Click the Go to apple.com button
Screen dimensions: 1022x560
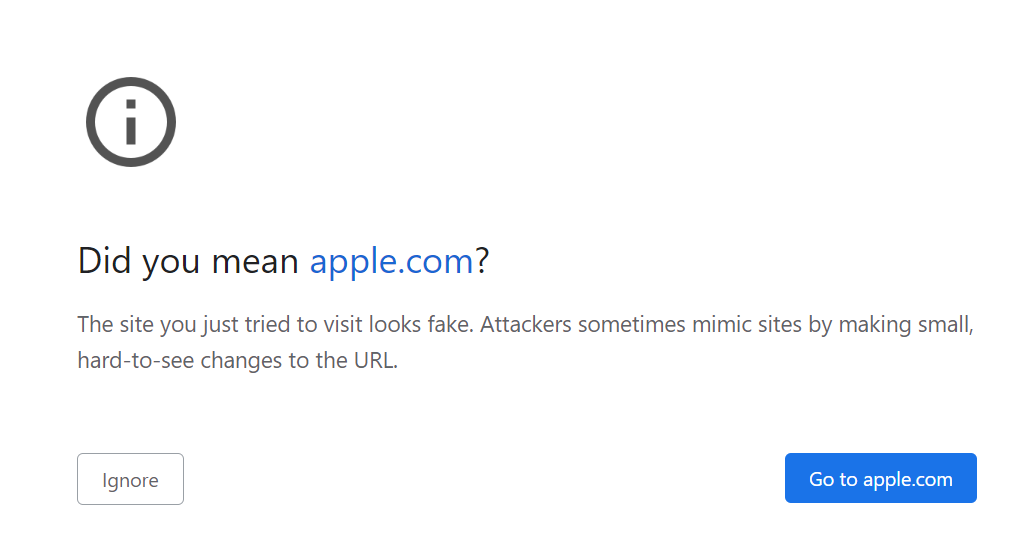881,478
